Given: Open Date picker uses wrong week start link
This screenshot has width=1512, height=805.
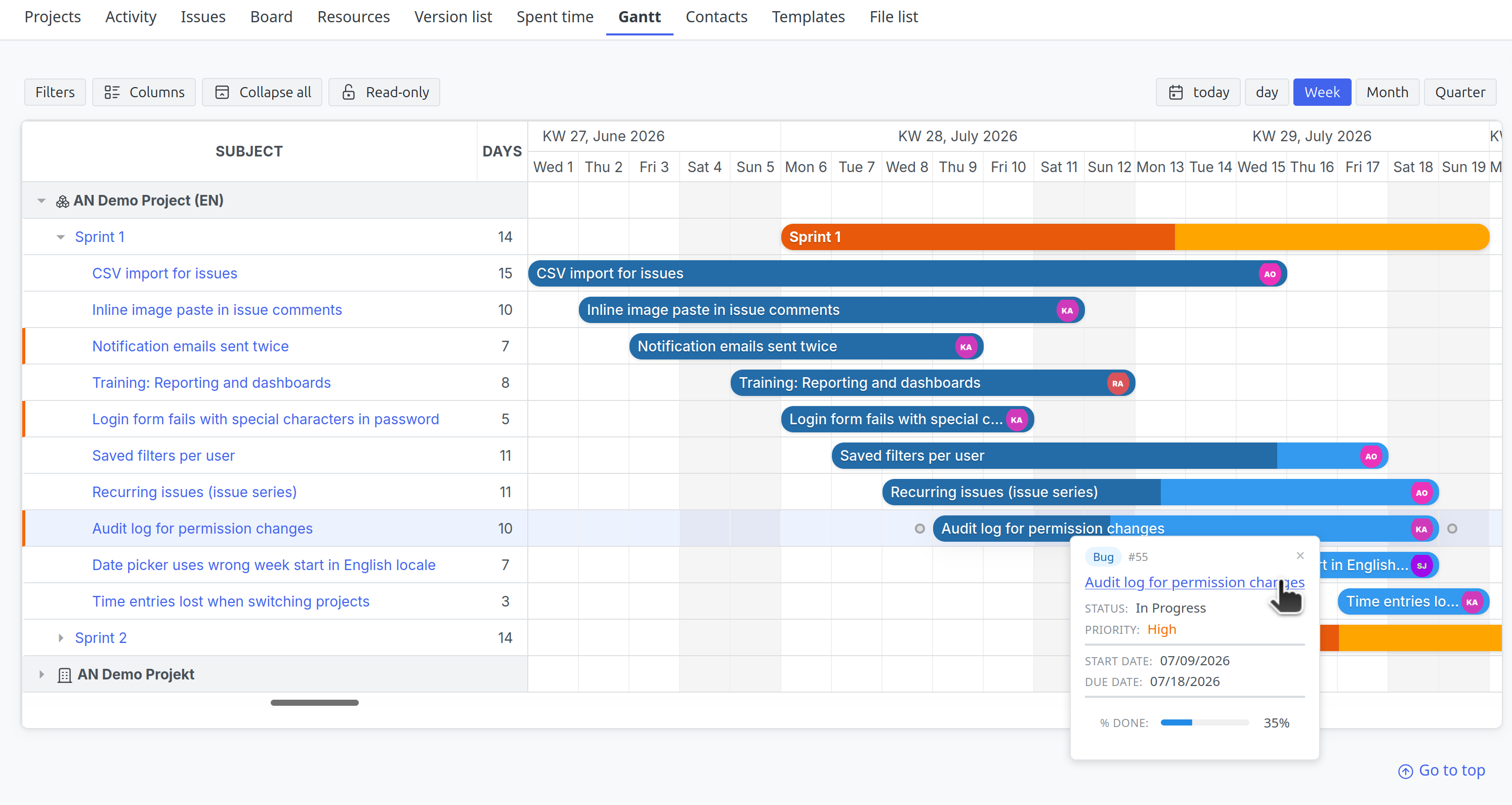Looking at the screenshot, I should coord(264,566).
